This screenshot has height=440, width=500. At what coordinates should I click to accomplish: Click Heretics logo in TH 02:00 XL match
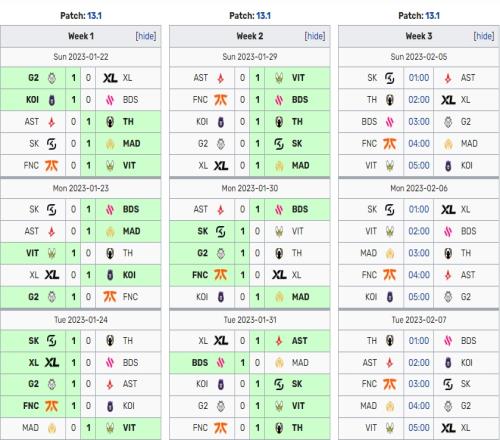tap(390, 100)
